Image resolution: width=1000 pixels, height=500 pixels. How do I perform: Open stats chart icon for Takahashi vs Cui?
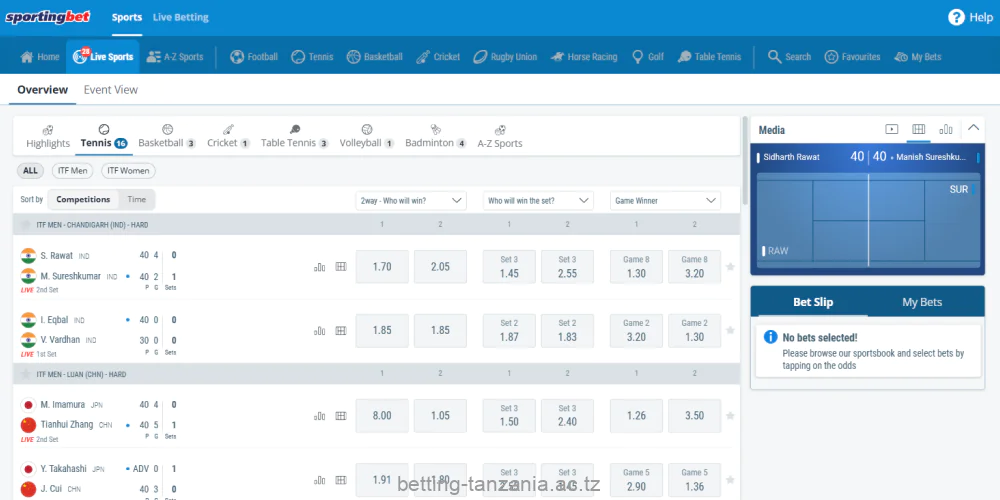pos(320,480)
